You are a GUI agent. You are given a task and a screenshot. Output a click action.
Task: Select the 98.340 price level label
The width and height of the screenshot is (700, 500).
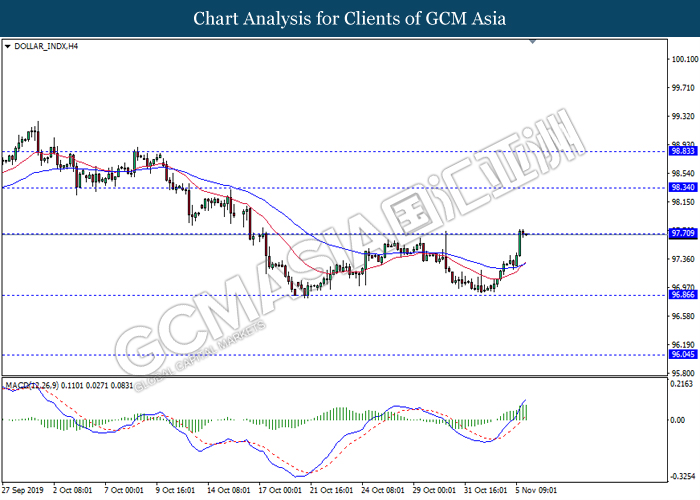coord(683,187)
